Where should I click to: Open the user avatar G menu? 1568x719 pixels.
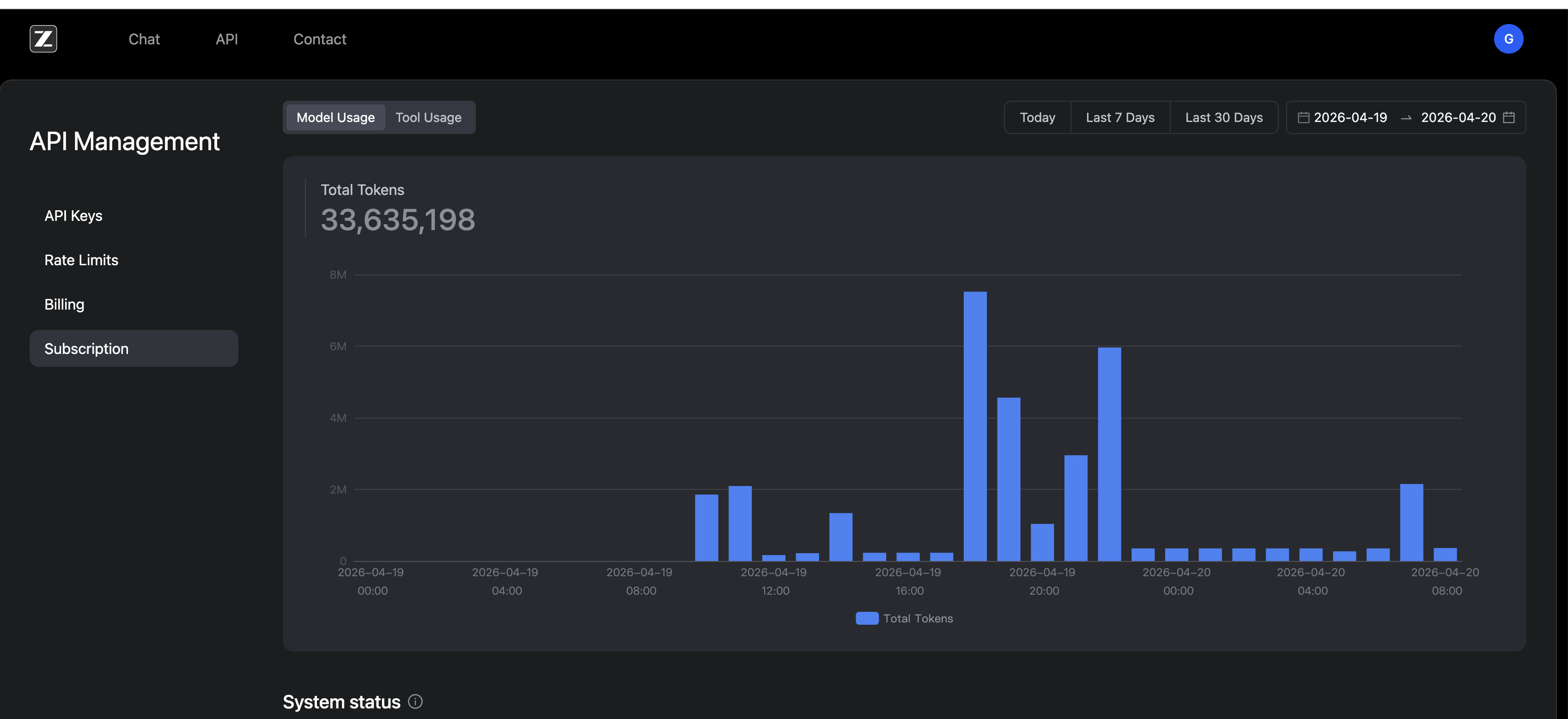(x=1508, y=39)
